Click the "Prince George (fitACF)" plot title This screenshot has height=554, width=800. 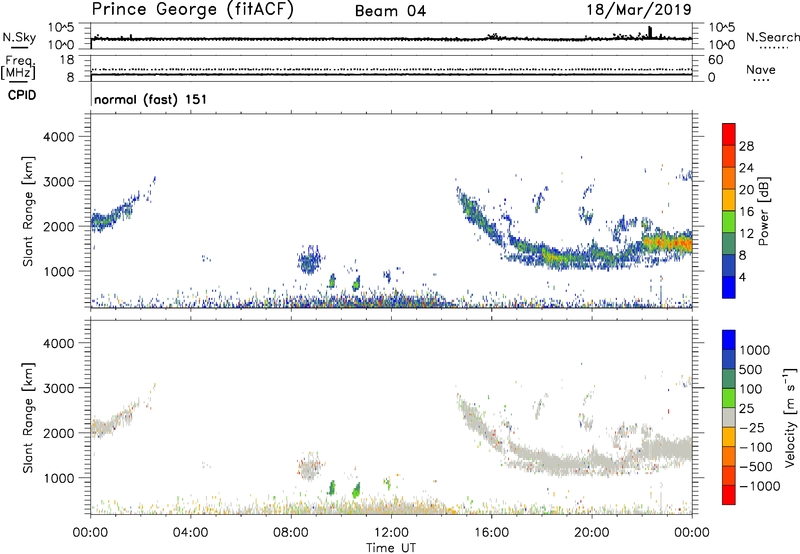coord(193,10)
